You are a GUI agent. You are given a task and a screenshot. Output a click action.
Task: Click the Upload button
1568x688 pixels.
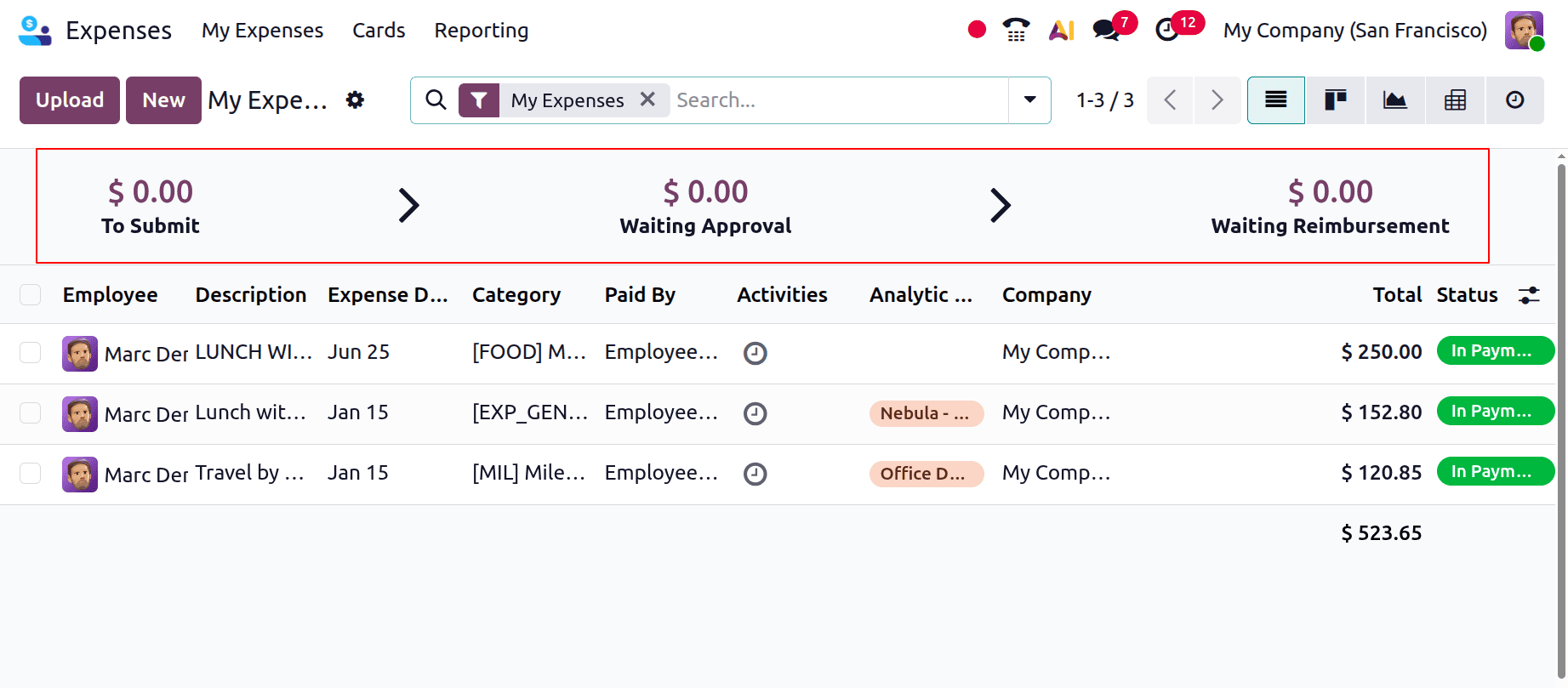pos(70,100)
